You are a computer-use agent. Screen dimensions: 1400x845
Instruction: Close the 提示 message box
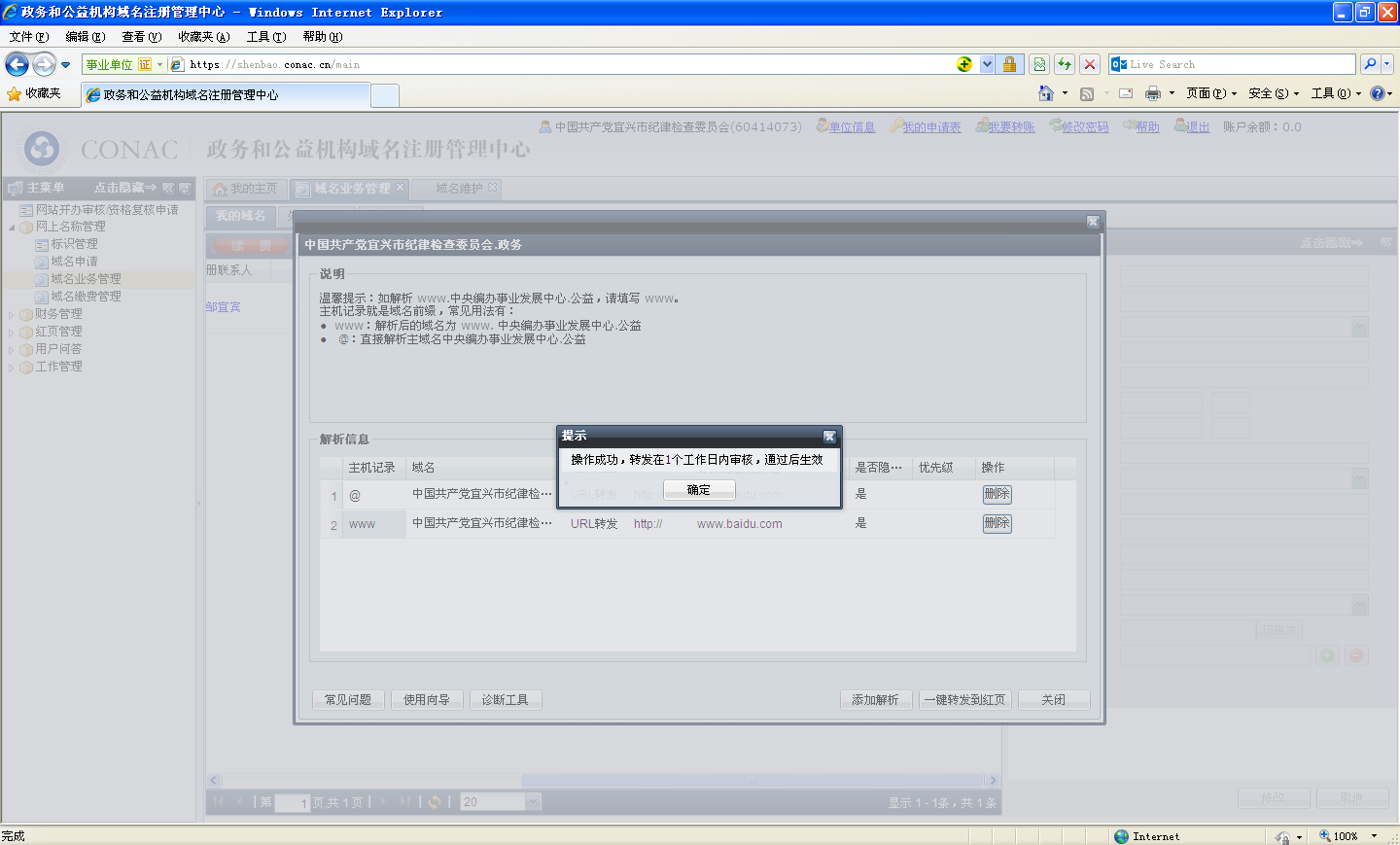click(x=829, y=437)
